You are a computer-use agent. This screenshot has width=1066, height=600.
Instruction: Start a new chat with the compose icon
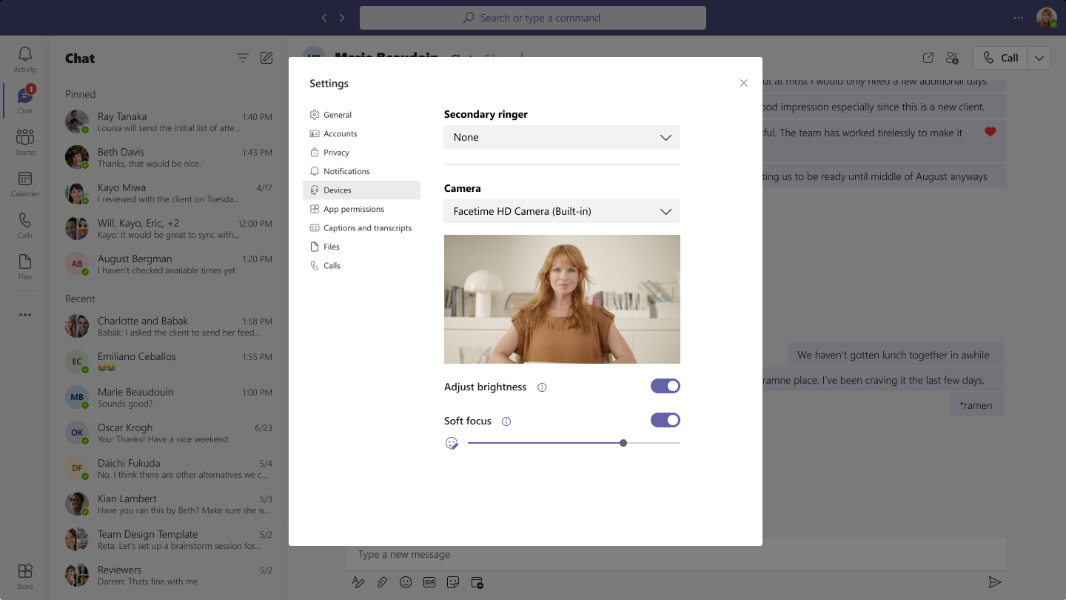coord(266,58)
